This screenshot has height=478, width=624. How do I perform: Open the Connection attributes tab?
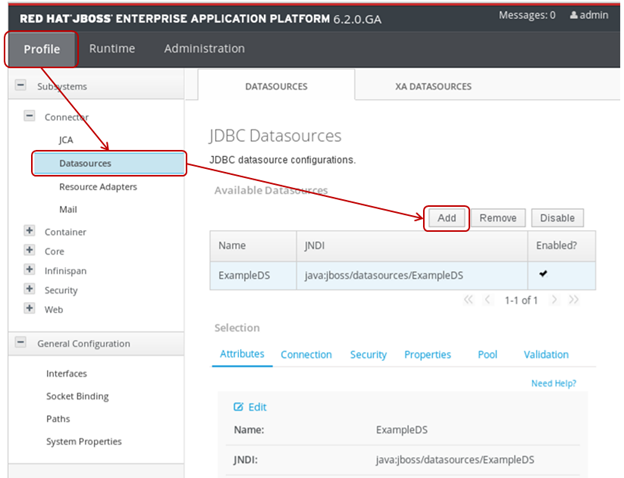pos(306,355)
